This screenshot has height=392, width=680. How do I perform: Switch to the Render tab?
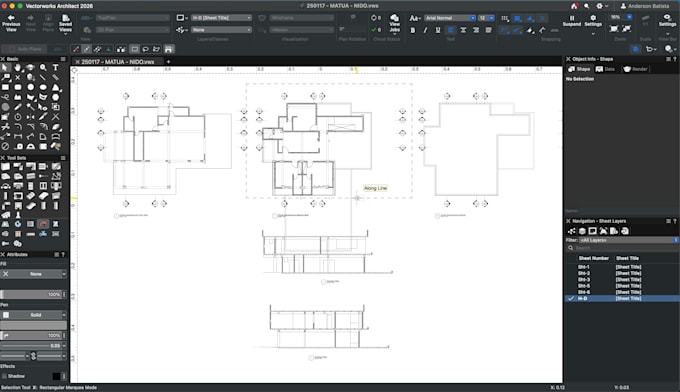[635, 69]
